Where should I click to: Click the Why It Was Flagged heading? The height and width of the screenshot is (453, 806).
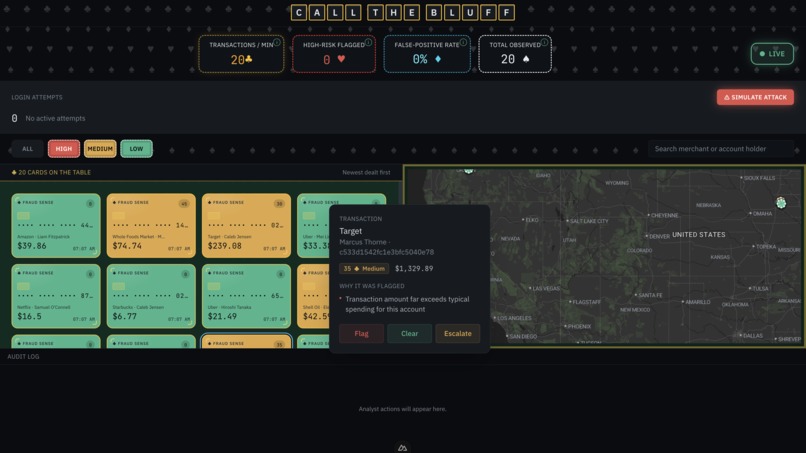pos(372,286)
